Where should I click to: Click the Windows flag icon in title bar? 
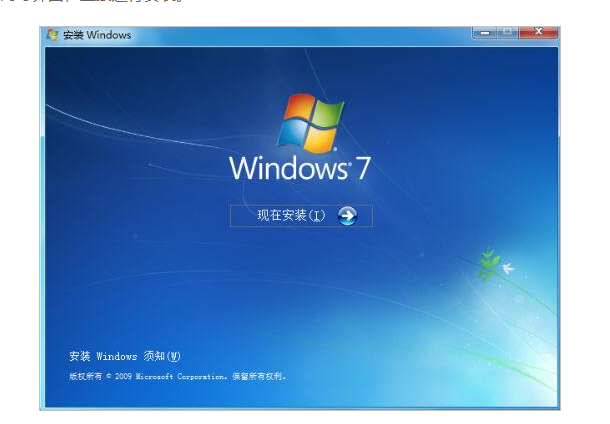(52, 35)
